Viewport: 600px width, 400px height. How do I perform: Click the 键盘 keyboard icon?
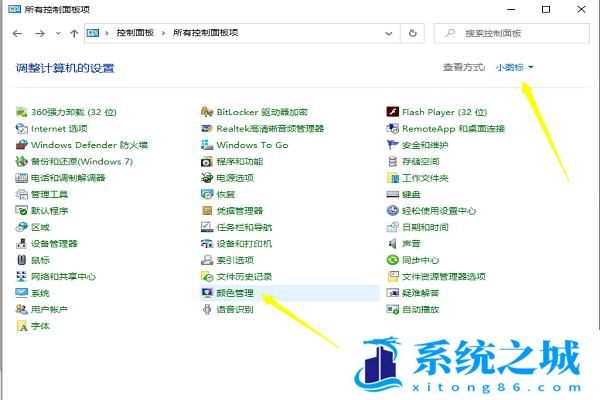pos(393,194)
